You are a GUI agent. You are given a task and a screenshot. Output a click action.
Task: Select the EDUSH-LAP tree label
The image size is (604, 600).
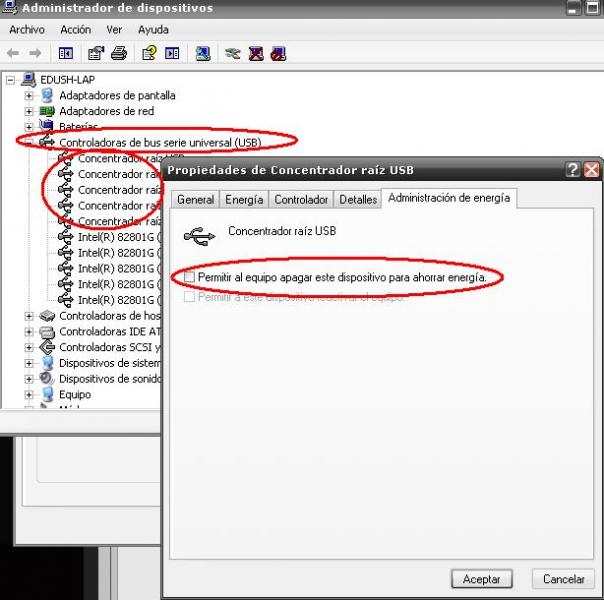(x=67, y=80)
